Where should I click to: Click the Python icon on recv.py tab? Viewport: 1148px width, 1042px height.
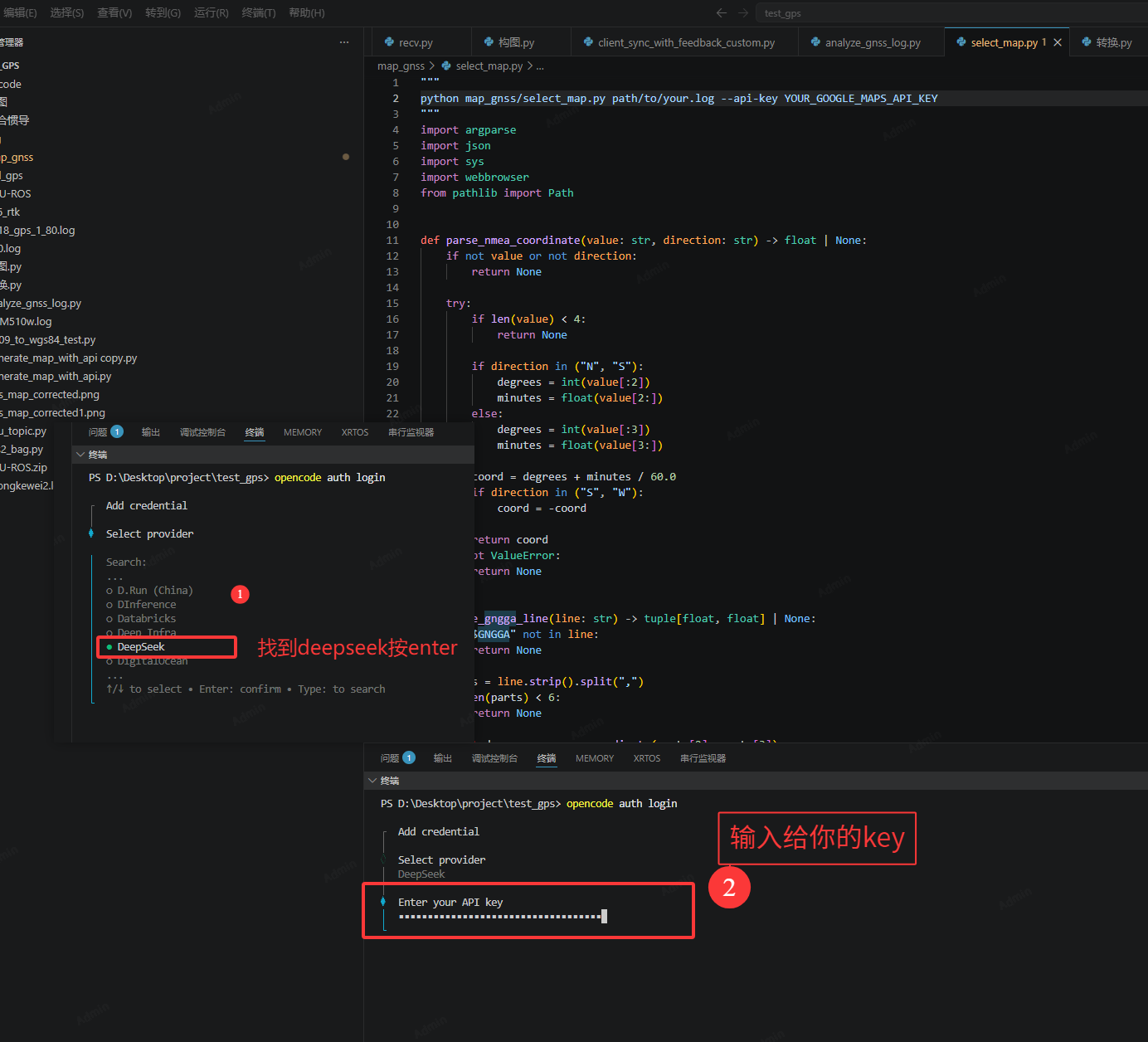point(389,41)
